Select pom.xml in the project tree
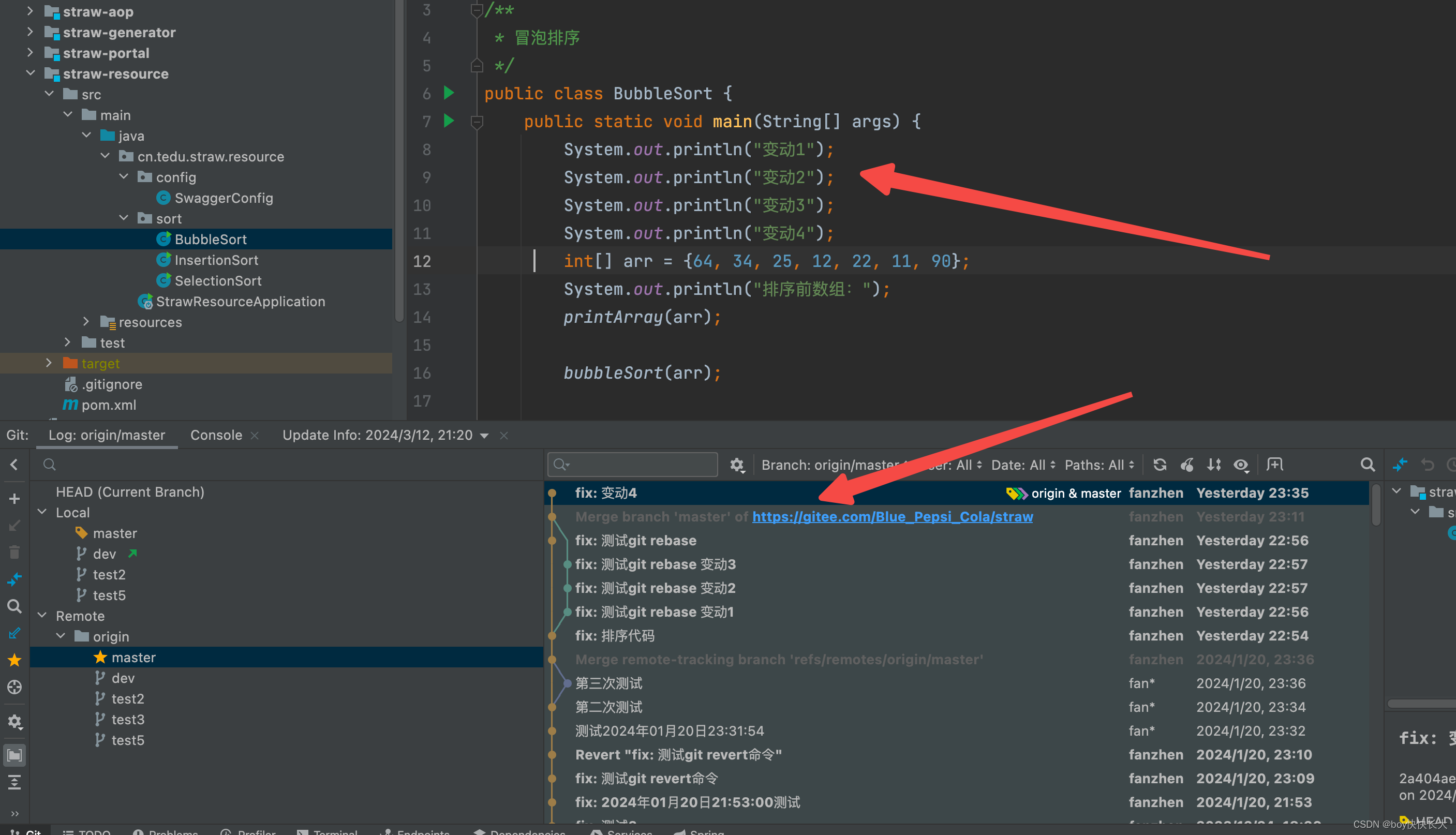 [x=108, y=405]
